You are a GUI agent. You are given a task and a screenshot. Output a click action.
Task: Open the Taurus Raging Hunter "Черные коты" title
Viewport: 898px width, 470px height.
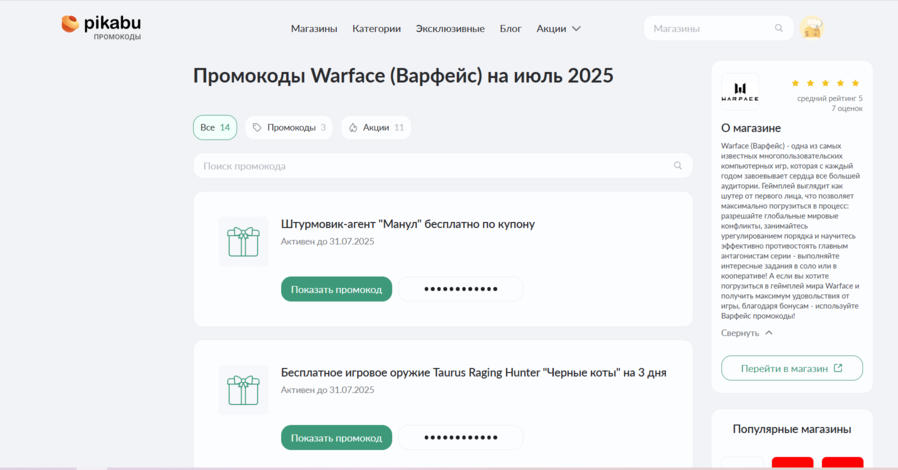tap(474, 373)
